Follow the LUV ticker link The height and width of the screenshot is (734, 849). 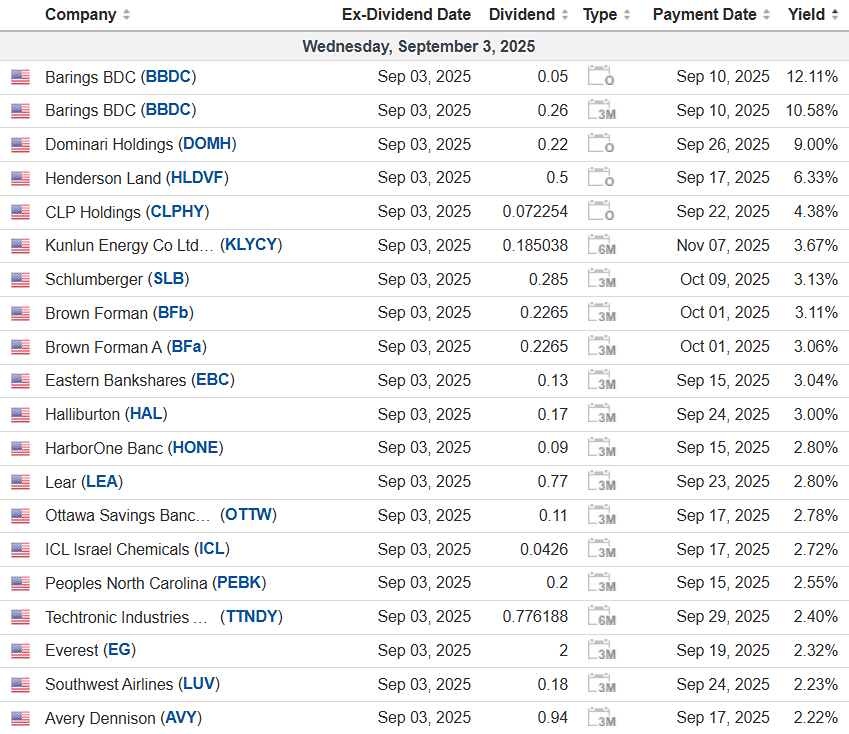[x=200, y=684]
